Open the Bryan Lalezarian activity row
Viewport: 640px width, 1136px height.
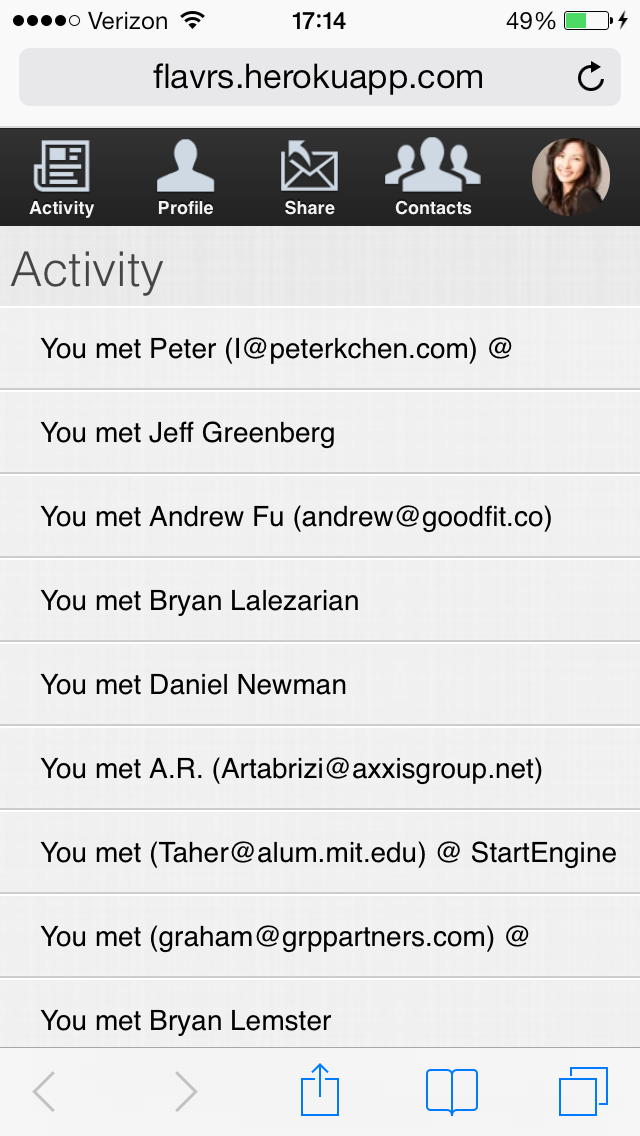pos(320,601)
